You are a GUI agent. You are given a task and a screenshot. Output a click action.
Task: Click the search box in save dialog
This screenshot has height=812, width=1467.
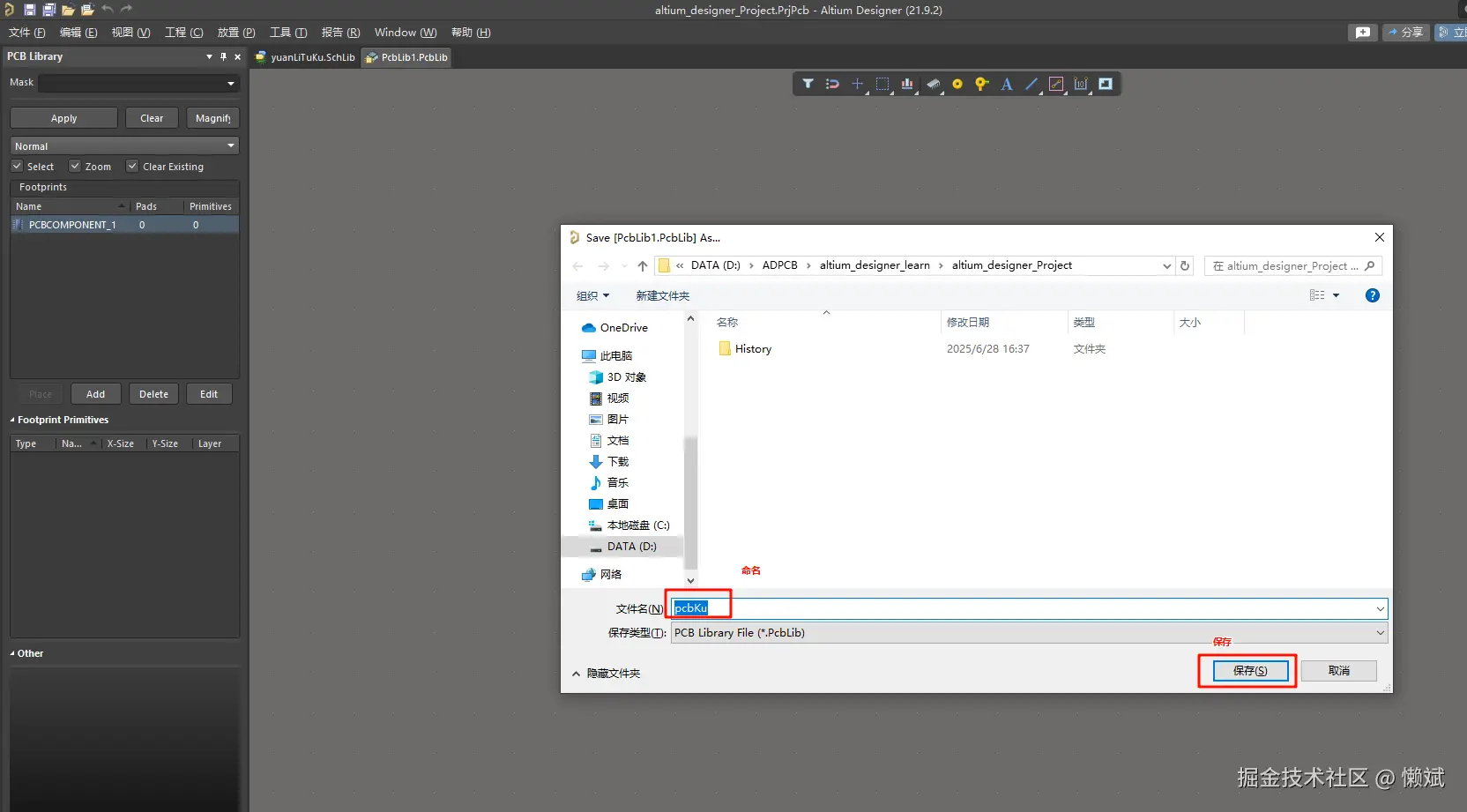(1292, 265)
